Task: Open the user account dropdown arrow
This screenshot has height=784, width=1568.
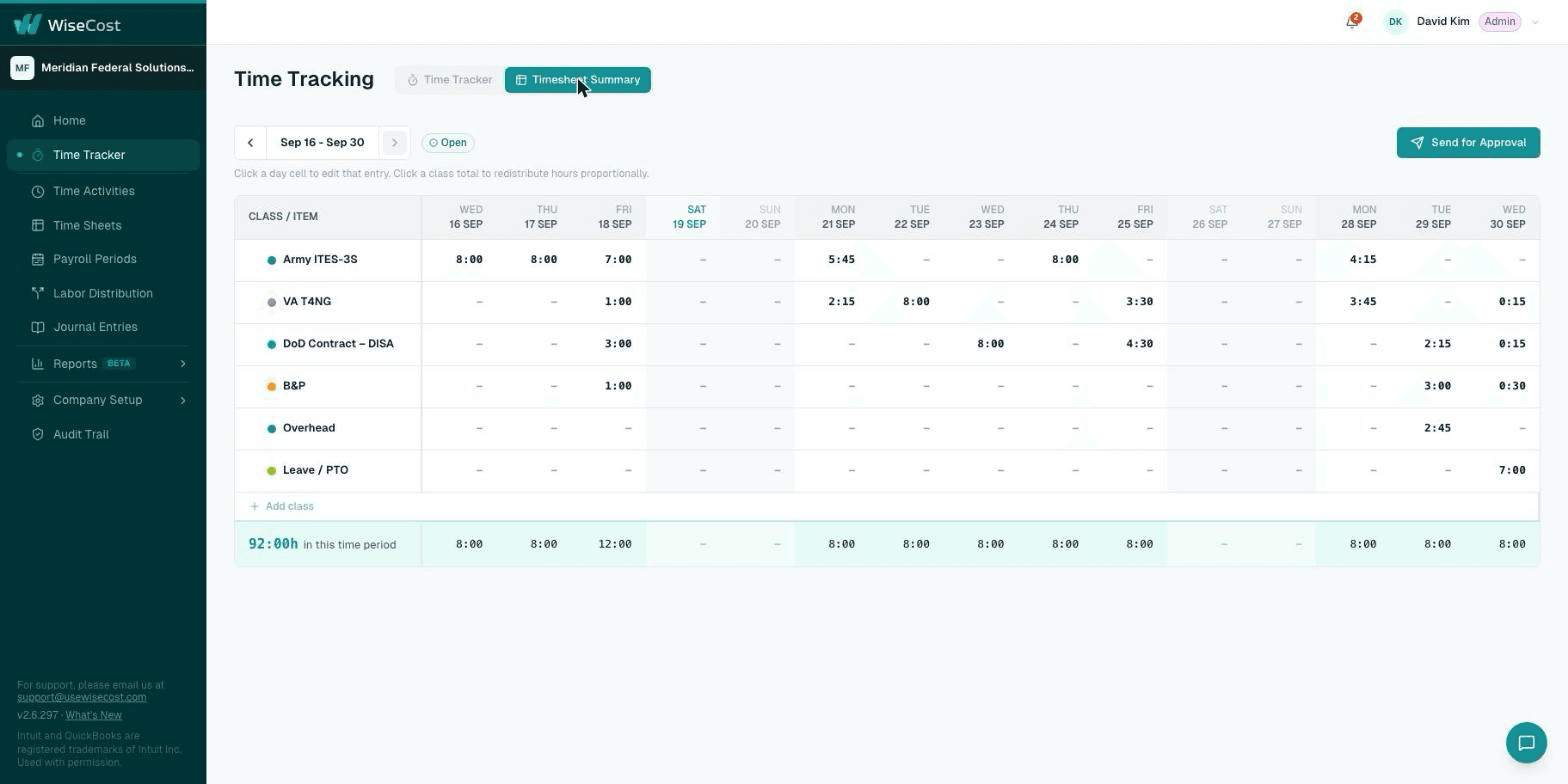Action: [1535, 22]
